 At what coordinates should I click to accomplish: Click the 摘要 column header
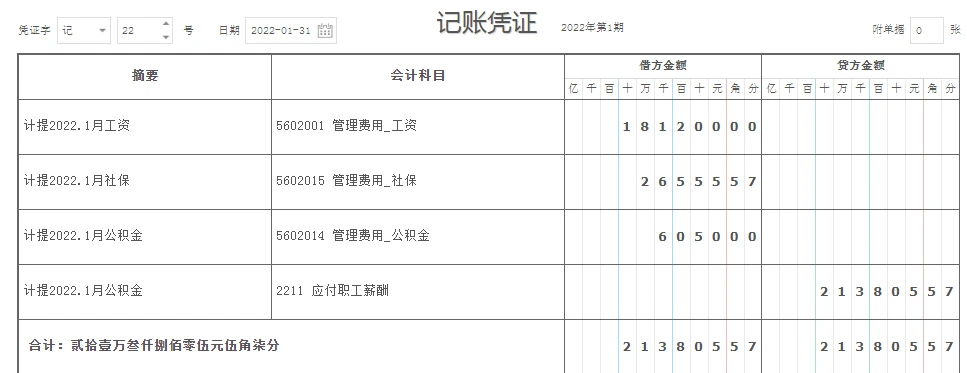[145, 76]
